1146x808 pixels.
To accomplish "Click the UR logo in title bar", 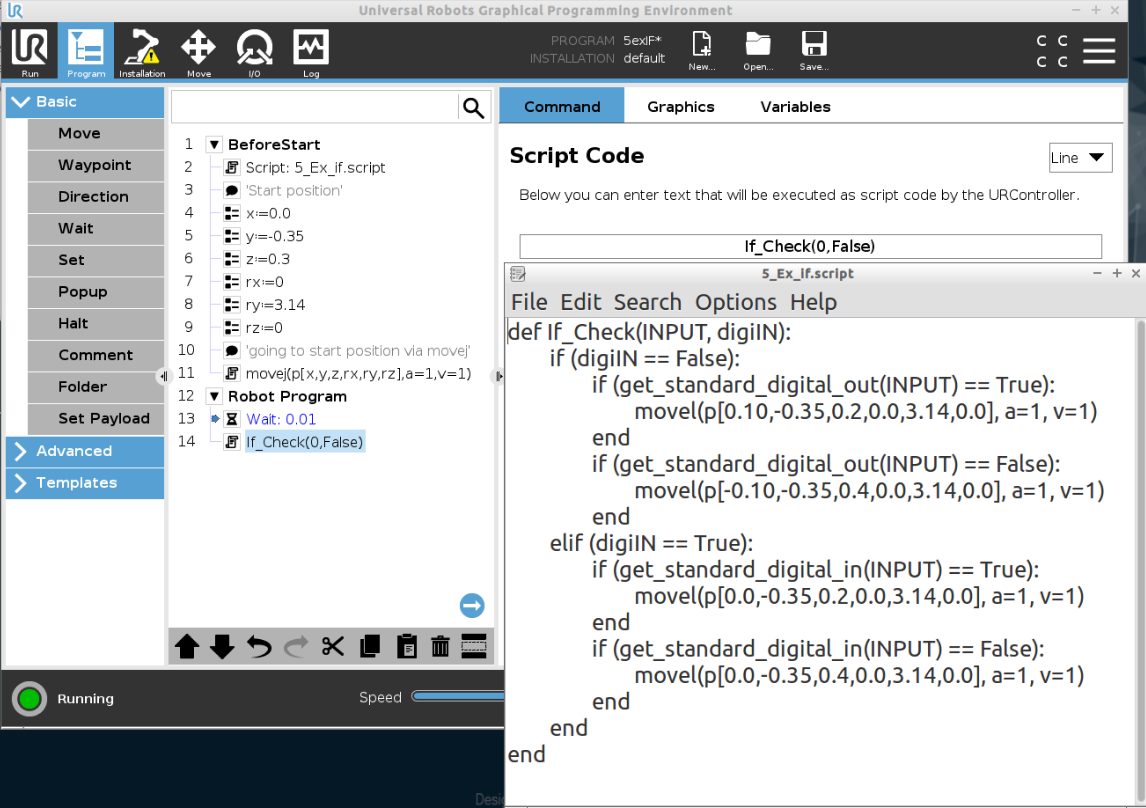I will point(15,10).
